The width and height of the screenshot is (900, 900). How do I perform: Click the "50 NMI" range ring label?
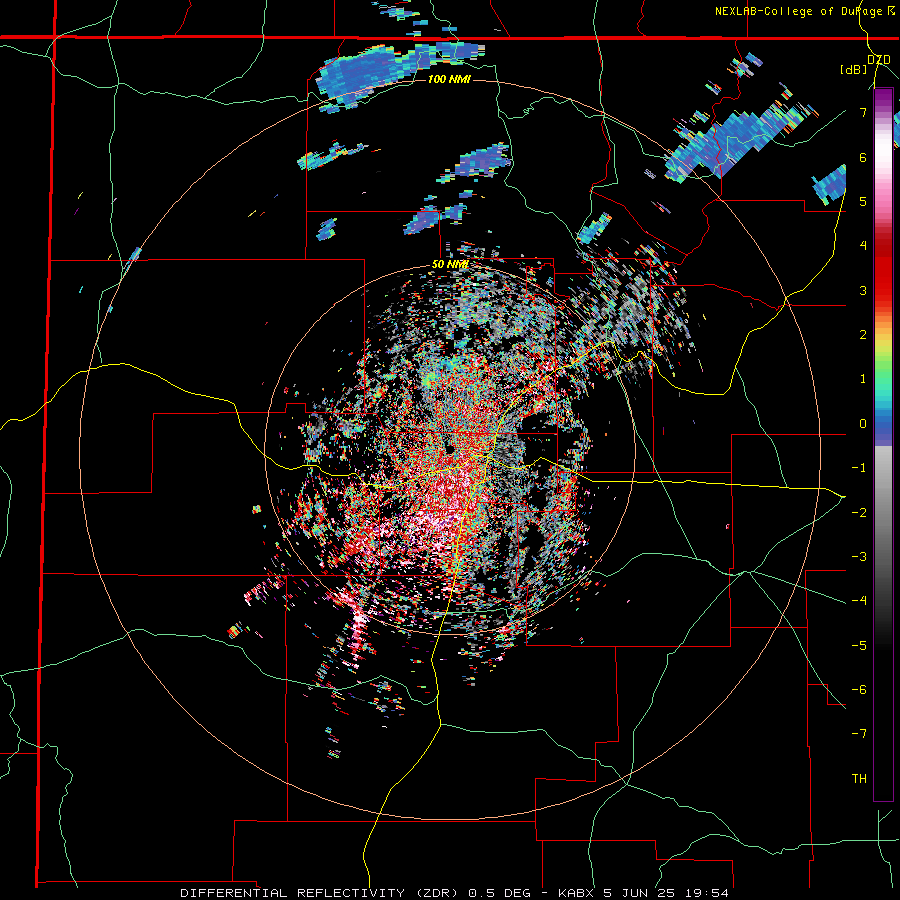tap(450, 265)
